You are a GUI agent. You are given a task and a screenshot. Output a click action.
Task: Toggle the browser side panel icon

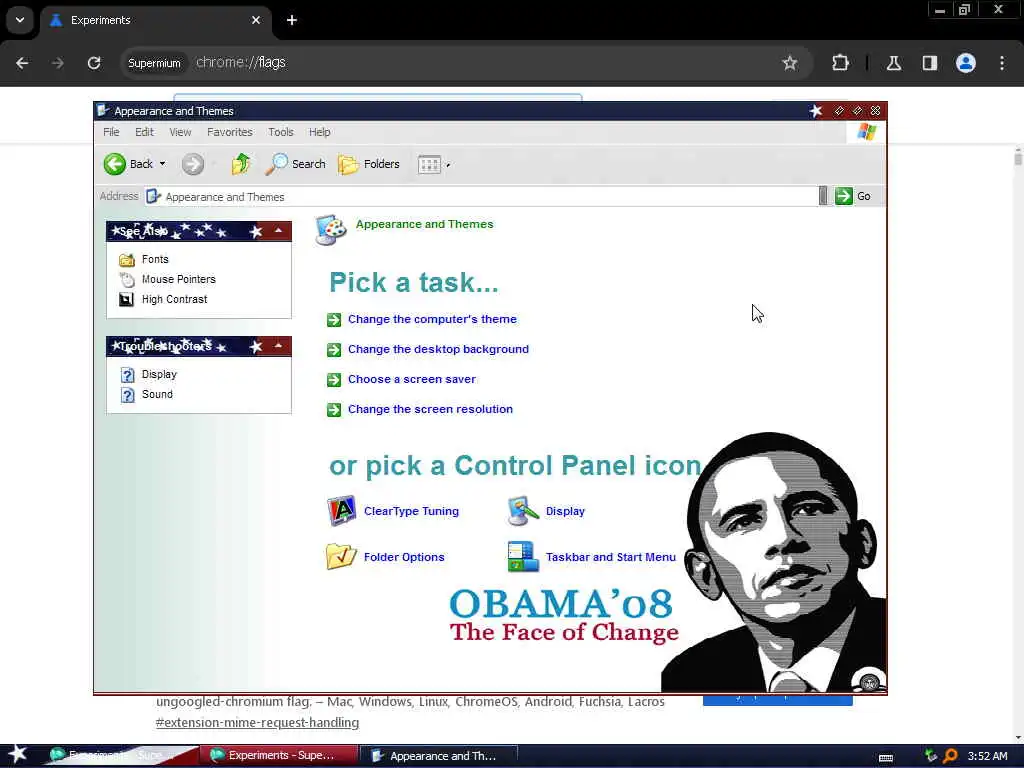pos(930,63)
